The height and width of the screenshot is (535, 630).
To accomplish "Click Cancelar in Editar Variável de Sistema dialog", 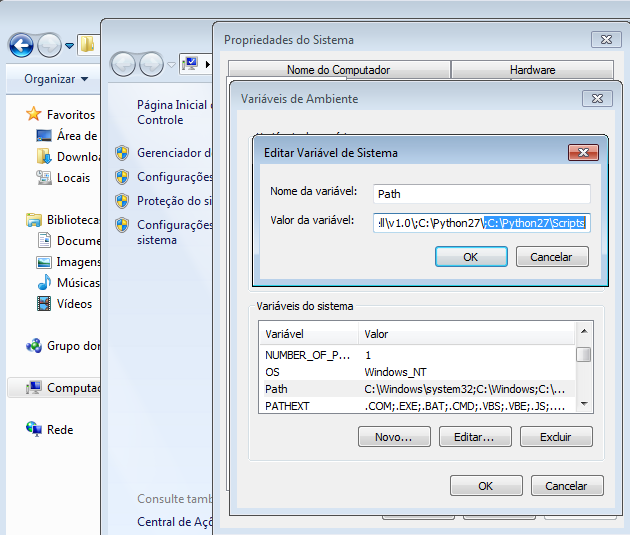I will coord(552,257).
